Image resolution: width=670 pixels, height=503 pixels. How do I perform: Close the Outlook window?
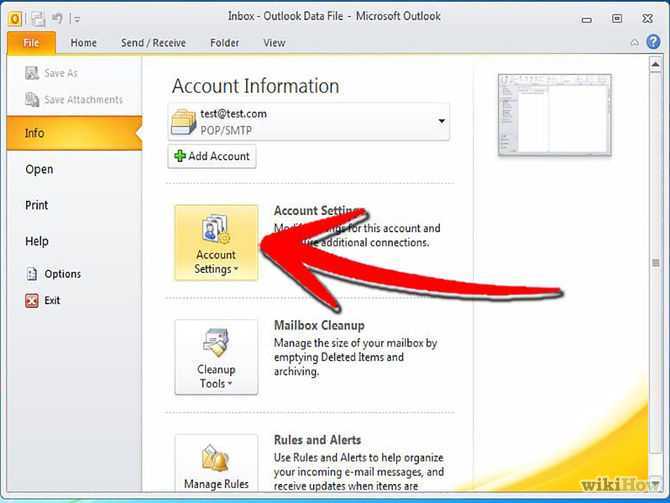[x=647, y=18]
